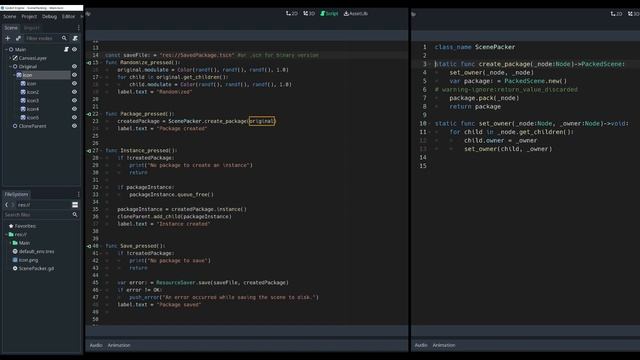640x360 pixels.
Task: Select Icon5 node in scene tree
Action: pos(33,118)
